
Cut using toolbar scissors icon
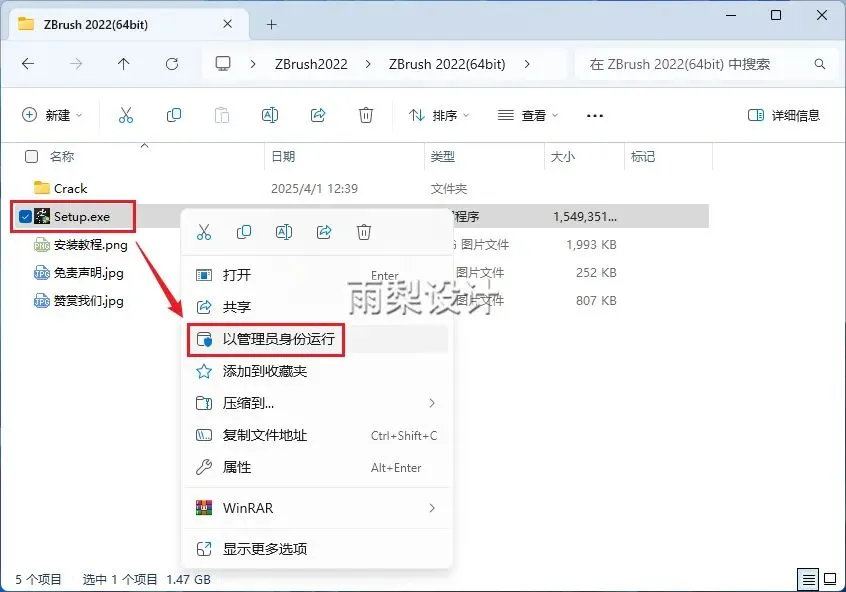tap(126, 115)
